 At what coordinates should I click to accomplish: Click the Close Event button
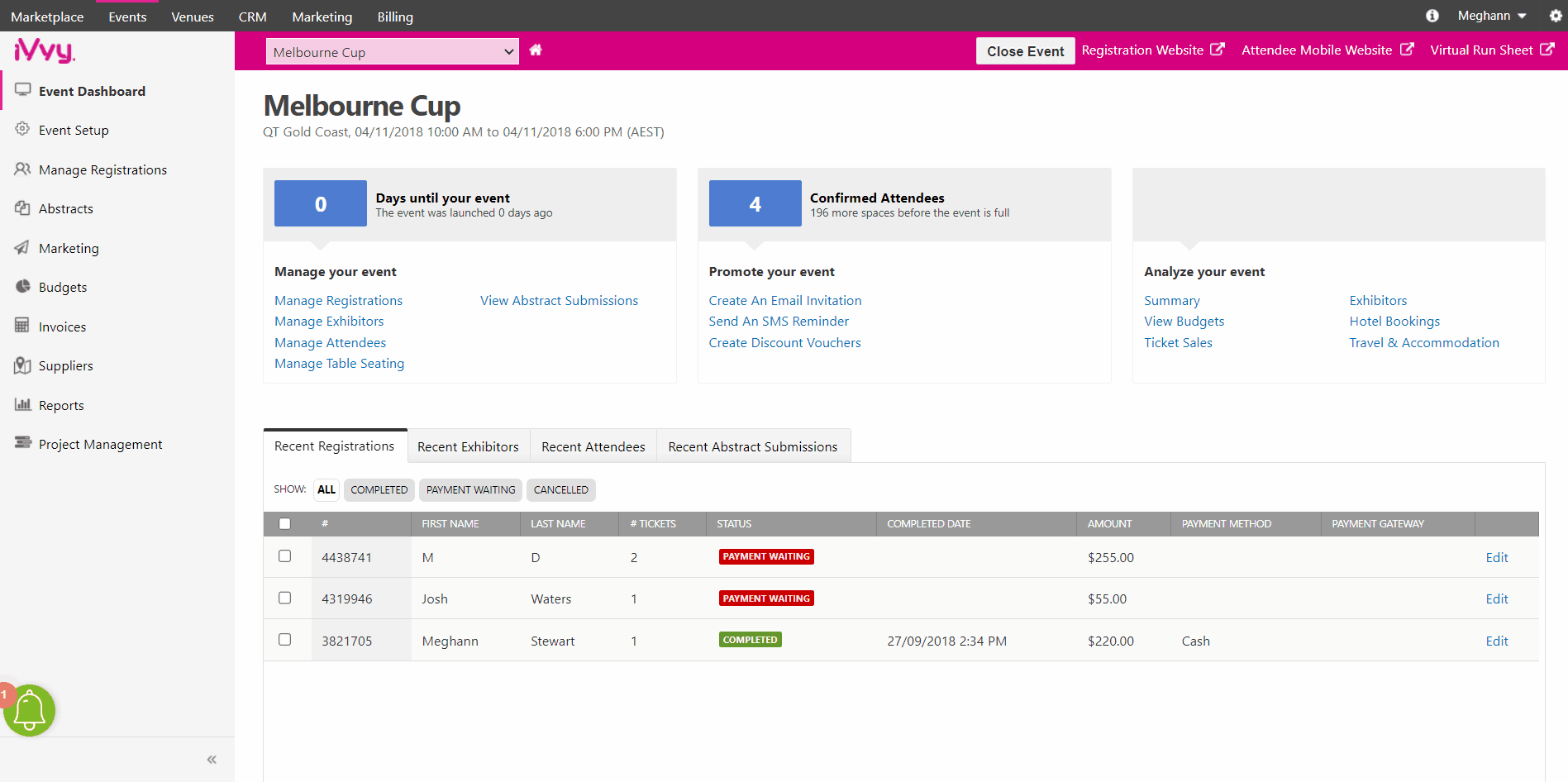click(x=1025, y=50)
